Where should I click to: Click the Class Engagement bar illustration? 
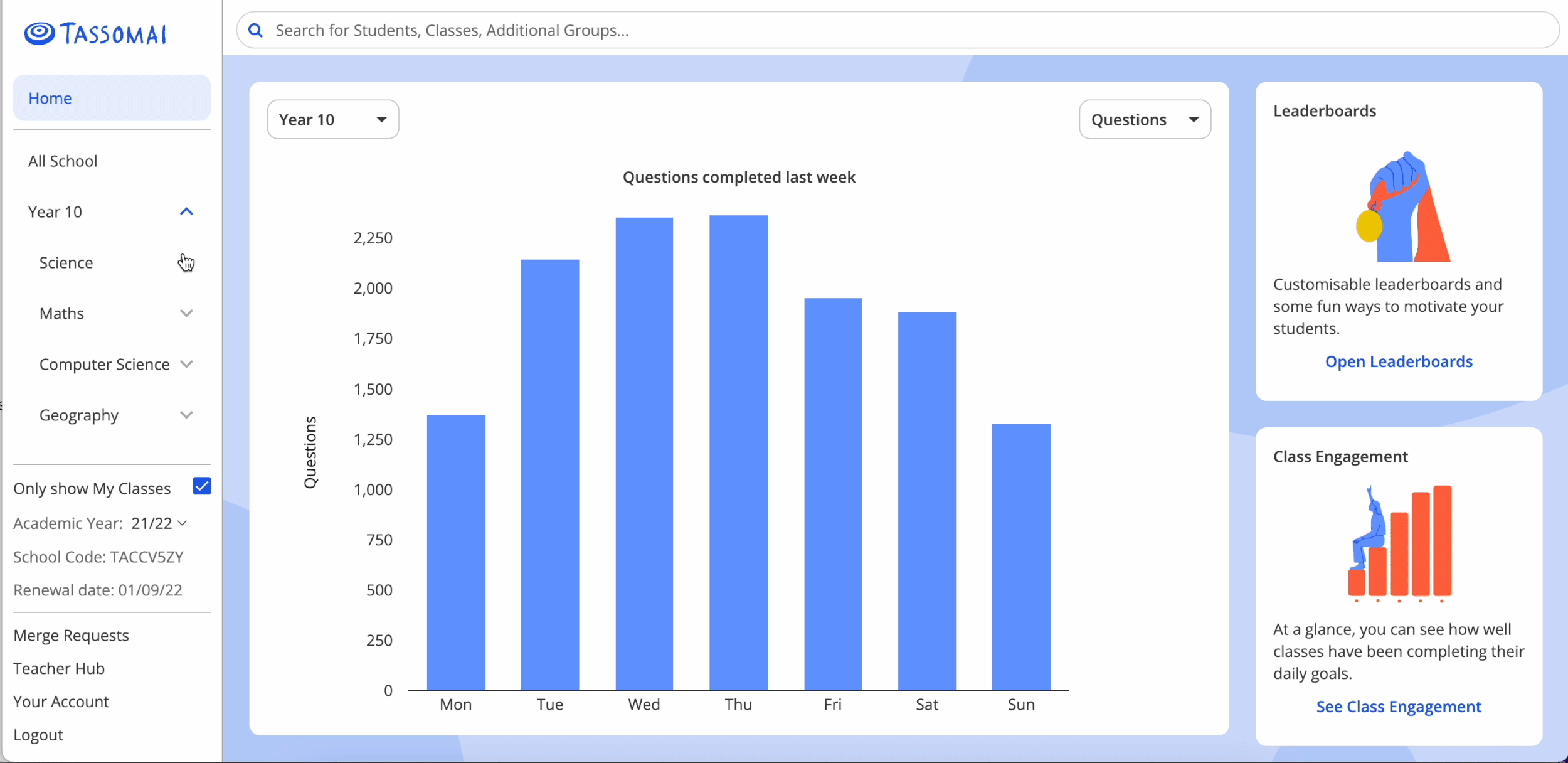1399,543
